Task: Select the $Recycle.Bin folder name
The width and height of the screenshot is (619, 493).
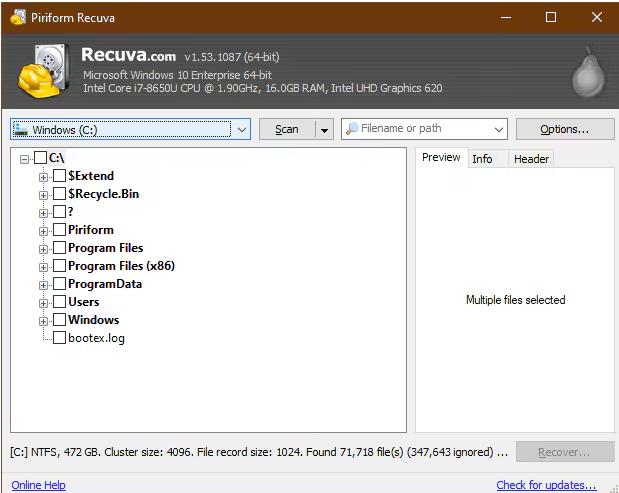Action: point(103,194)
